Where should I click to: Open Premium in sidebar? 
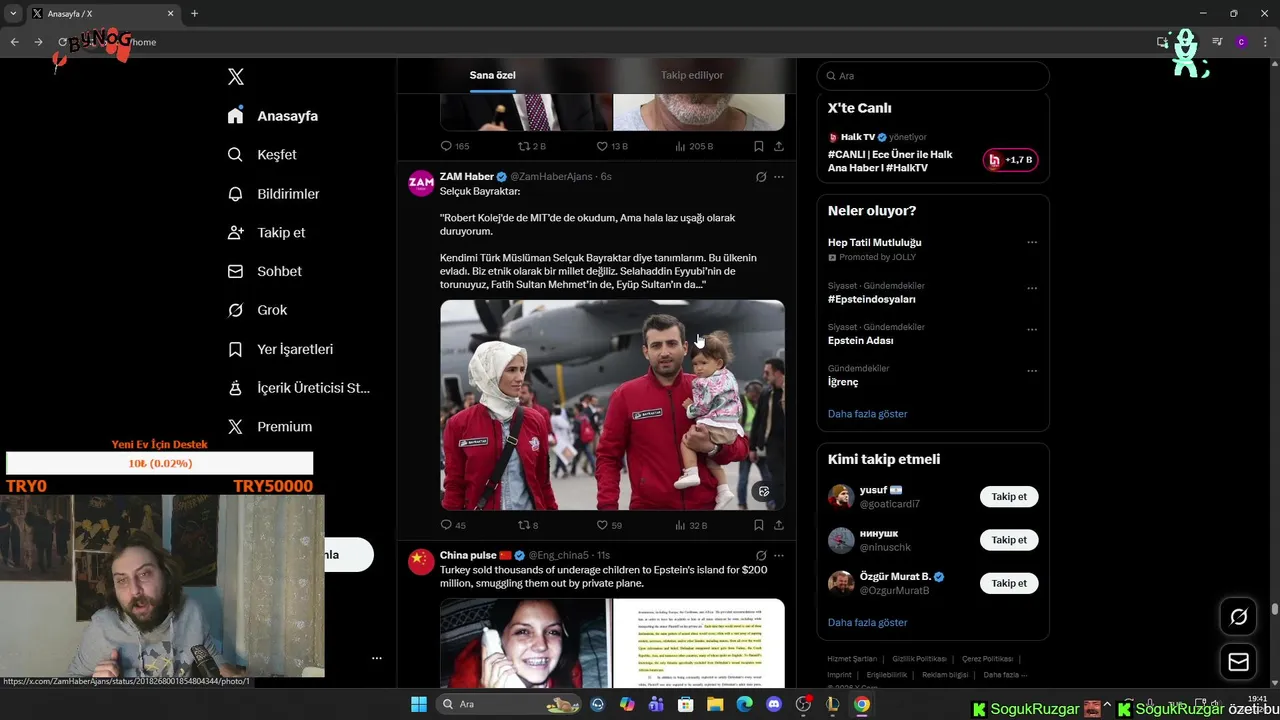click(269, 426)
